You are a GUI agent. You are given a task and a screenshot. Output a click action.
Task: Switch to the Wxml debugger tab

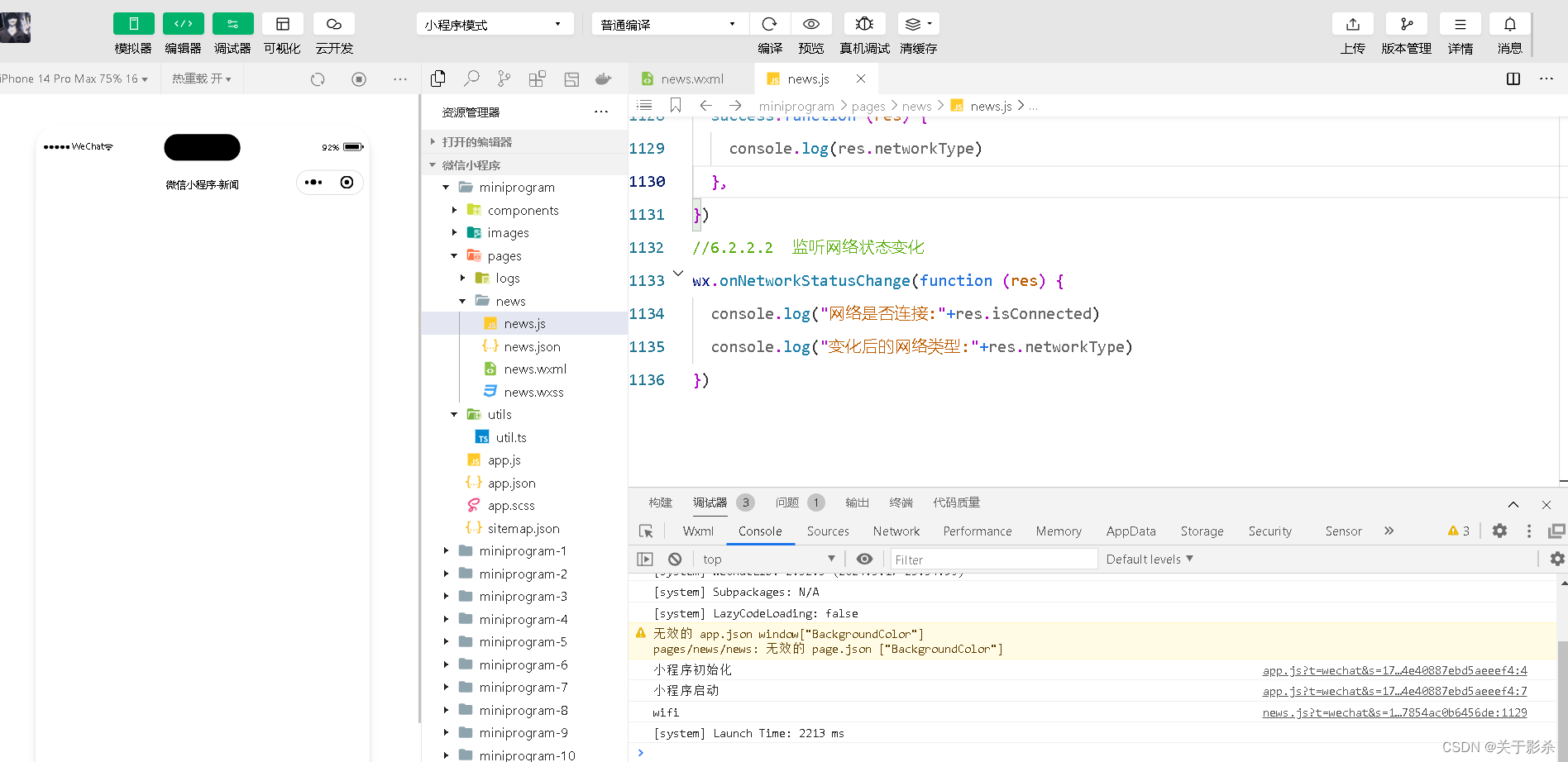(x=698, y=531)
